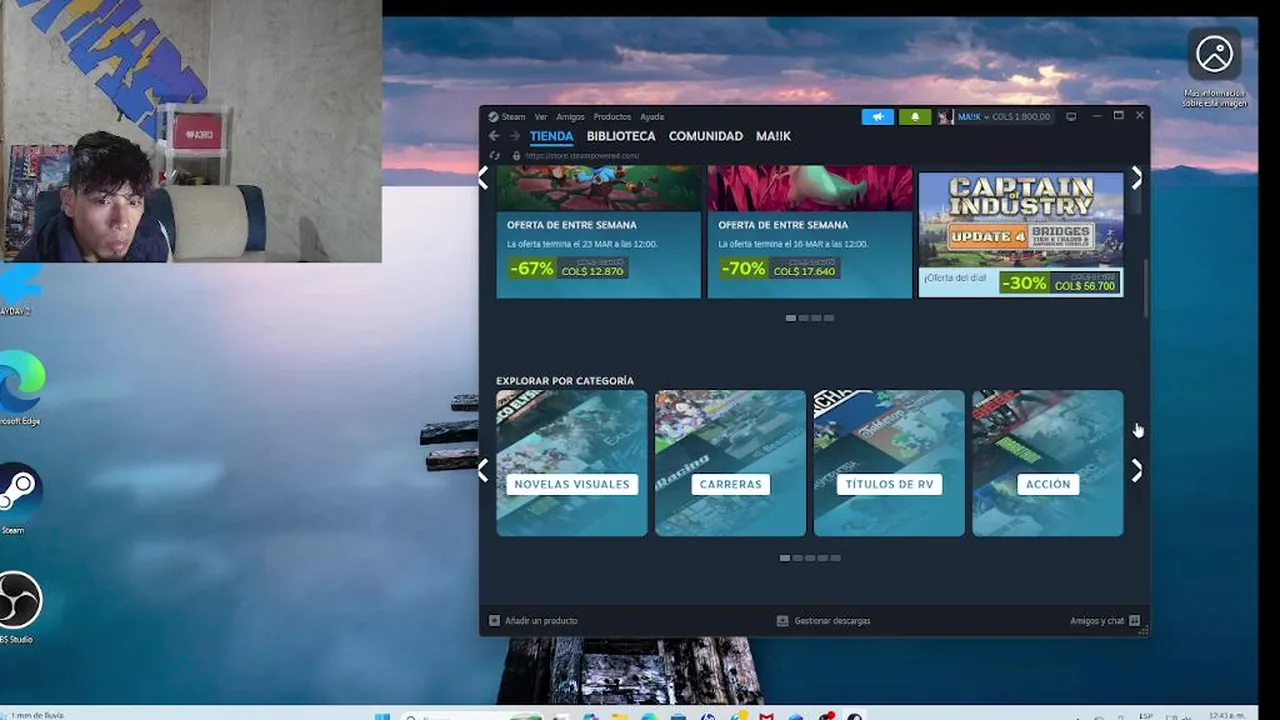
Task: Click Gestionar descargas label
Action: (x=832, y=621)
